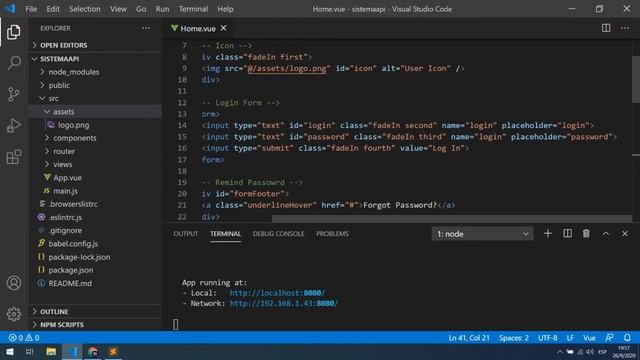The height and width of the screenshot is (360, 640).
Task: Switch to the PROBLEMS panel tab
Action: coord(332,233)
